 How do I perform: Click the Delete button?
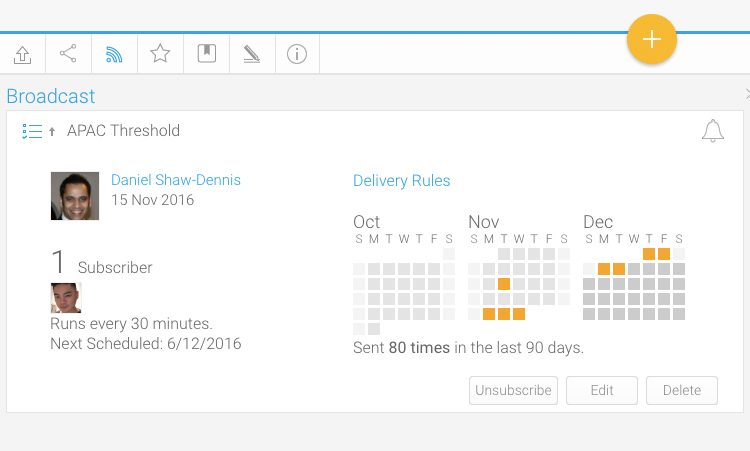[x=682, y=390]
